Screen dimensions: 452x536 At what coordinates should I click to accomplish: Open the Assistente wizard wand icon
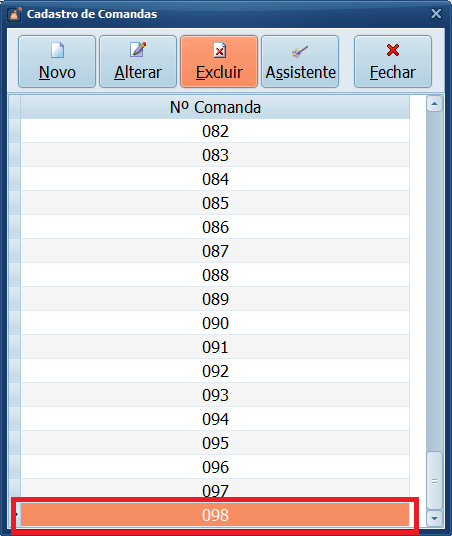pyautogui.click(x=300, y=52)
